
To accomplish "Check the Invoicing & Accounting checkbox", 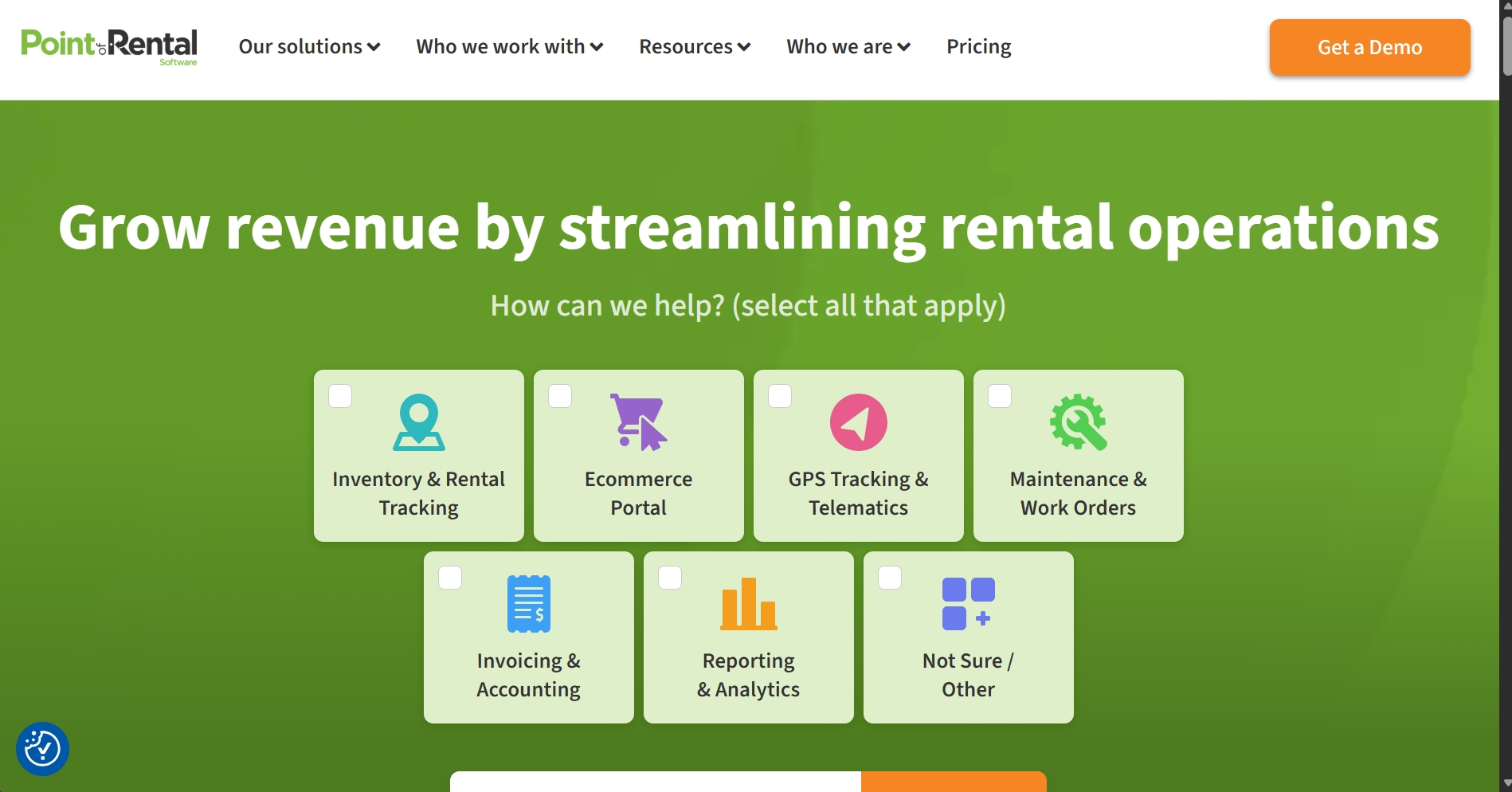I will [x=450, y=578].
